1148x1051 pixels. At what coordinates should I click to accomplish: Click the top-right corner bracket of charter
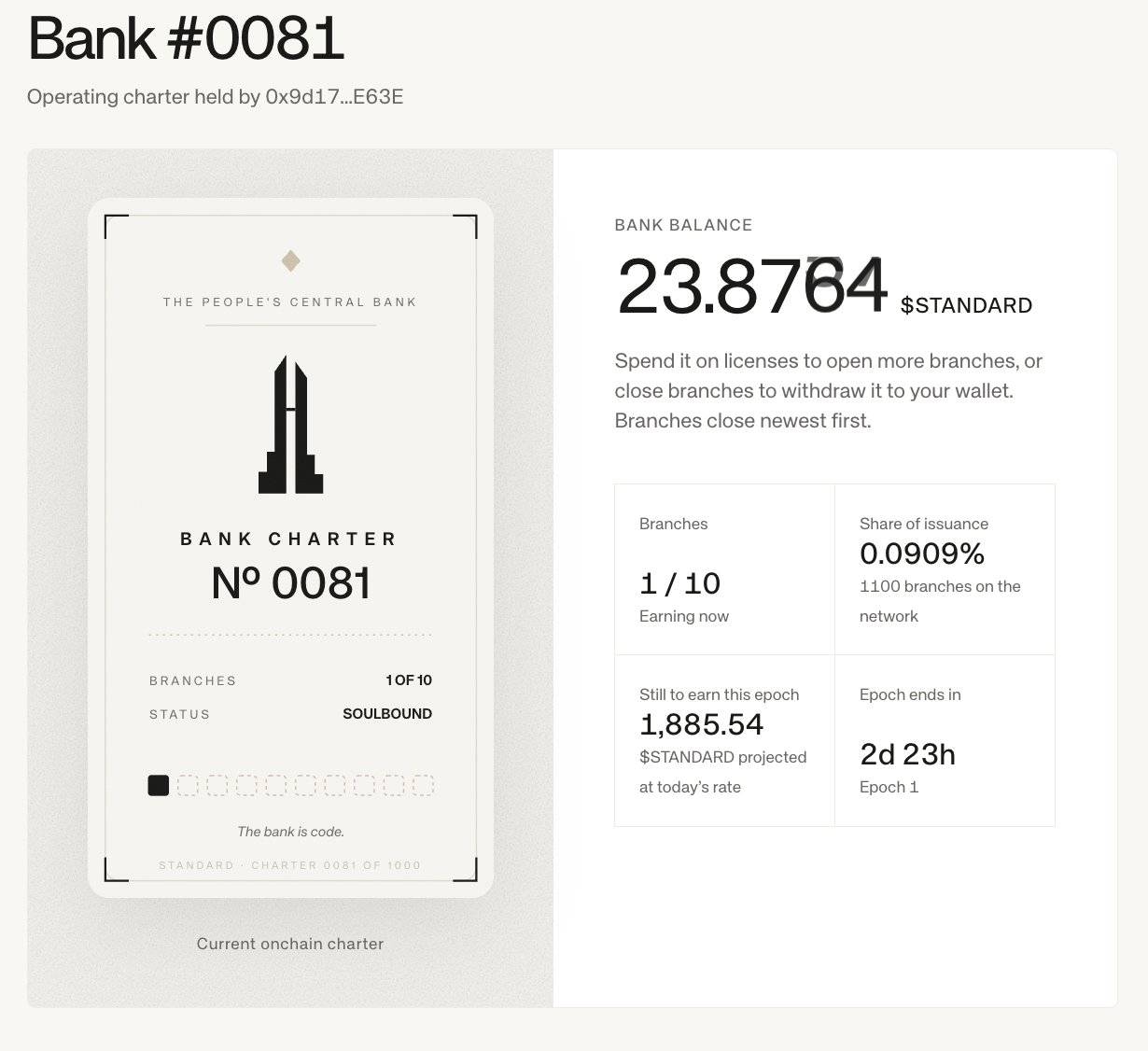click(x=465, y=226)
